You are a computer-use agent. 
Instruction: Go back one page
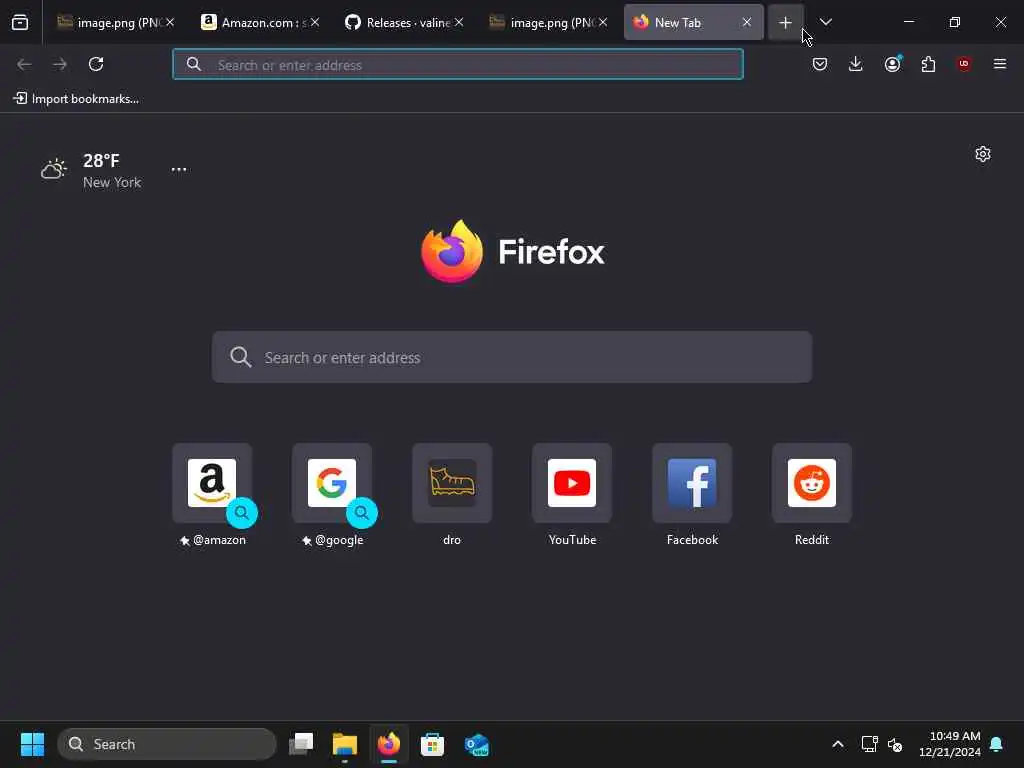click(24, 64)
